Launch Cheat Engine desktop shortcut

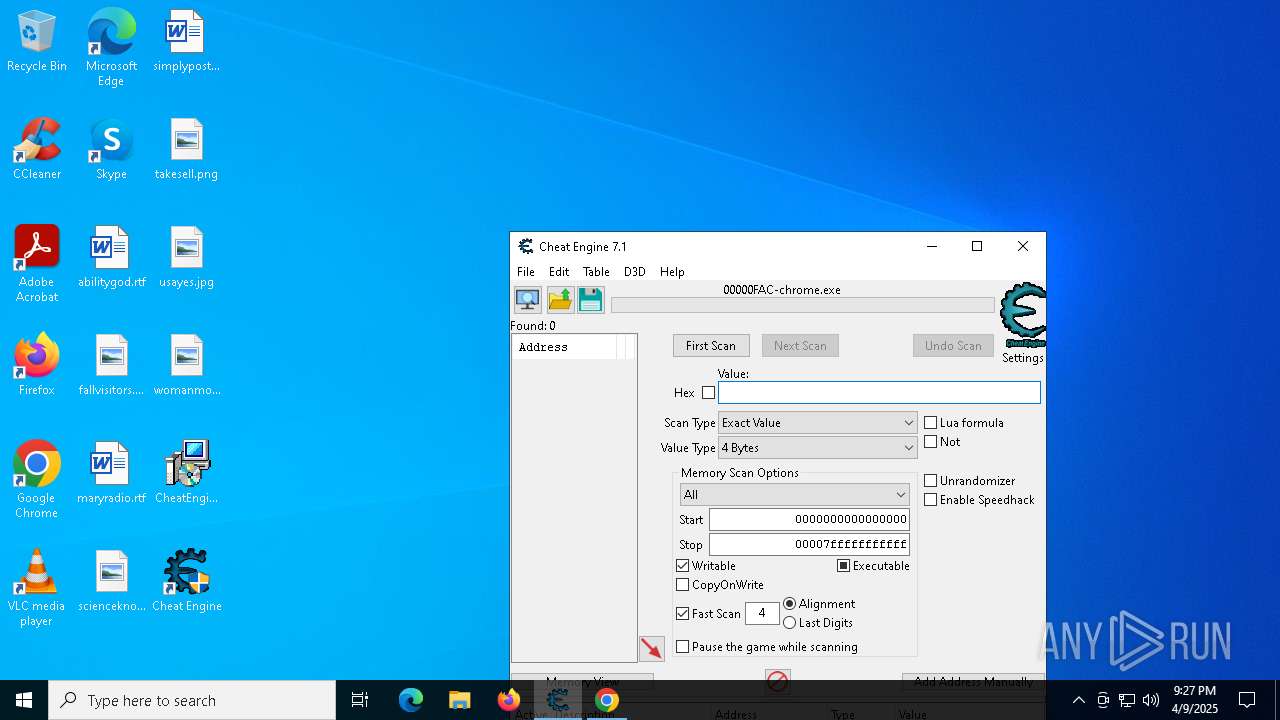click(x=186, y=581)
